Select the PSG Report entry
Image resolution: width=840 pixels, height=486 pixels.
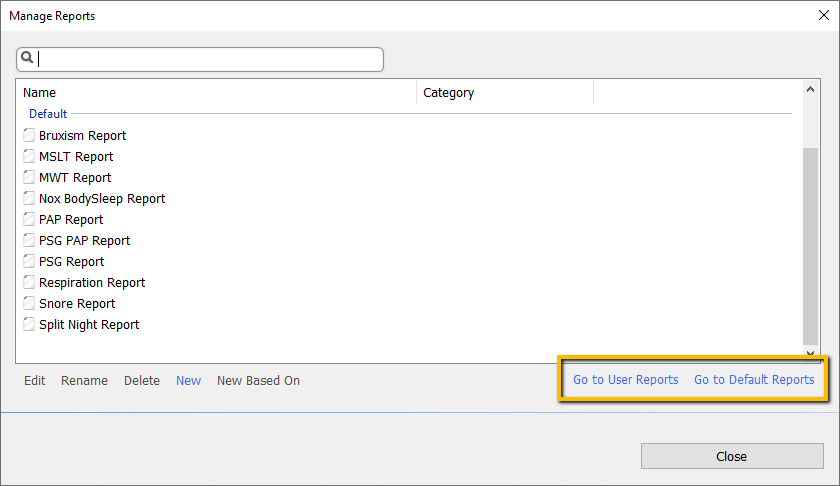pos(71,261)
